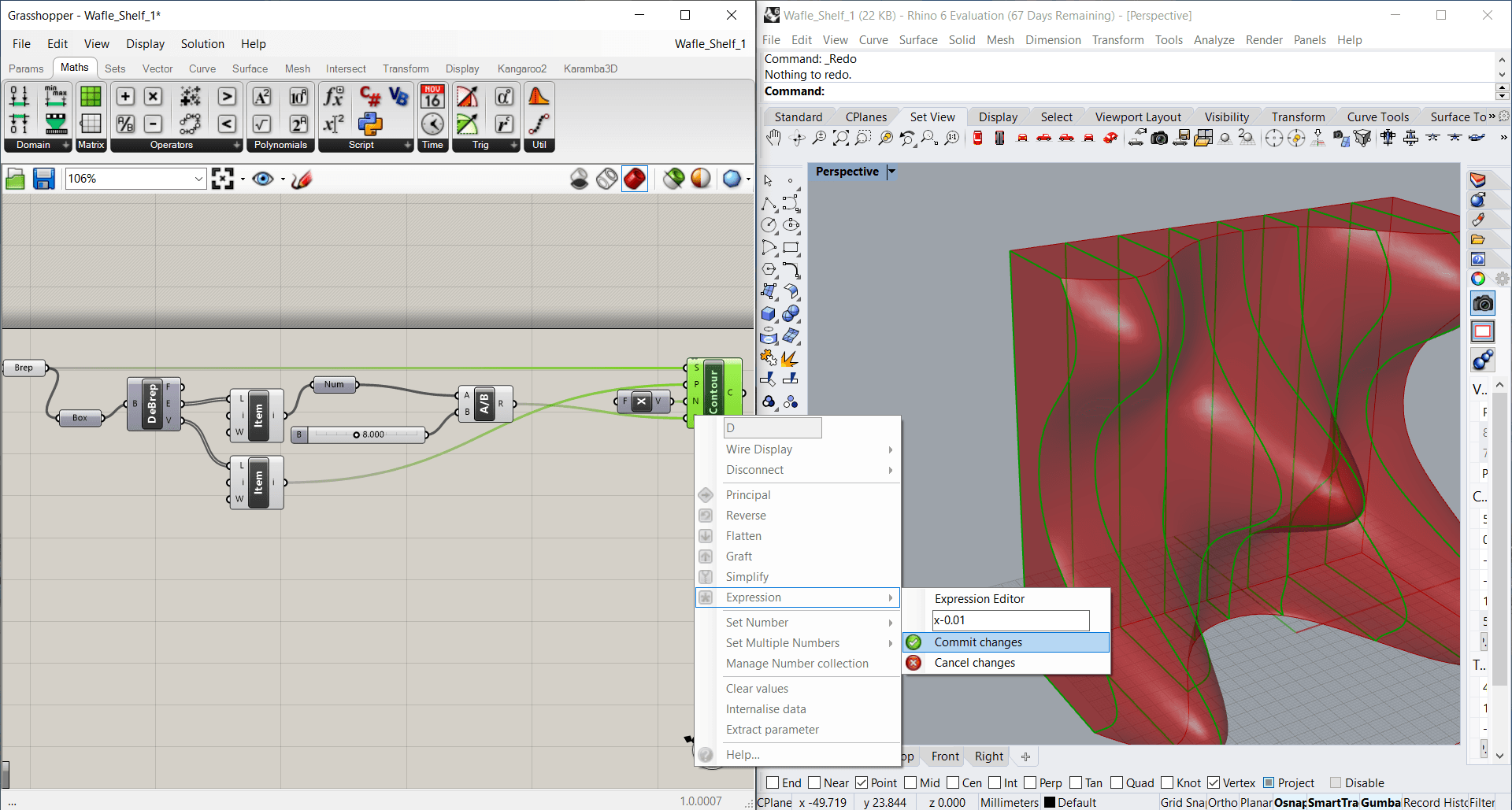Switch to the Kangaroo2 tab

click(x=521, y=68)
